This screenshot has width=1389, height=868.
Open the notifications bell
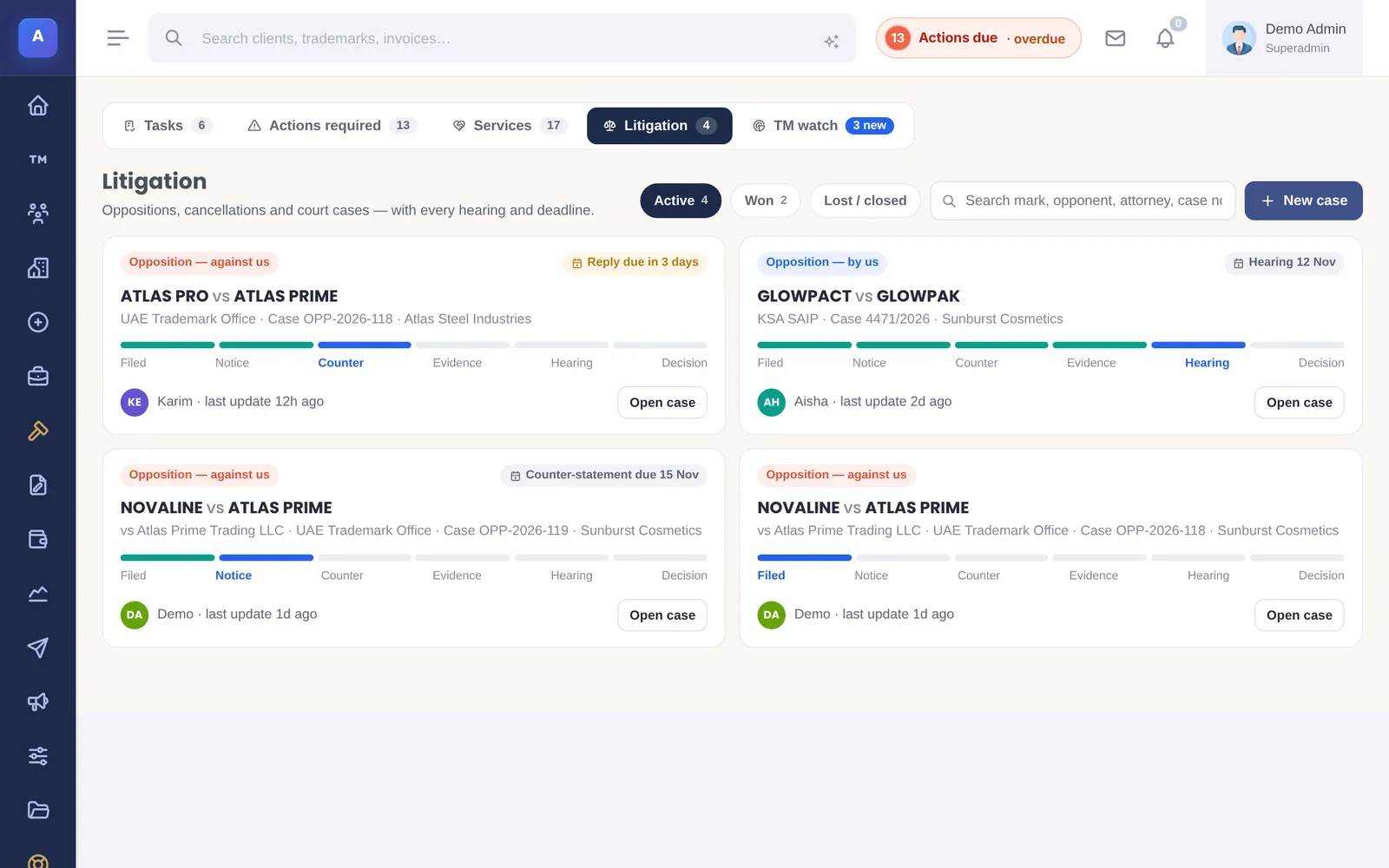(1165, 38)
